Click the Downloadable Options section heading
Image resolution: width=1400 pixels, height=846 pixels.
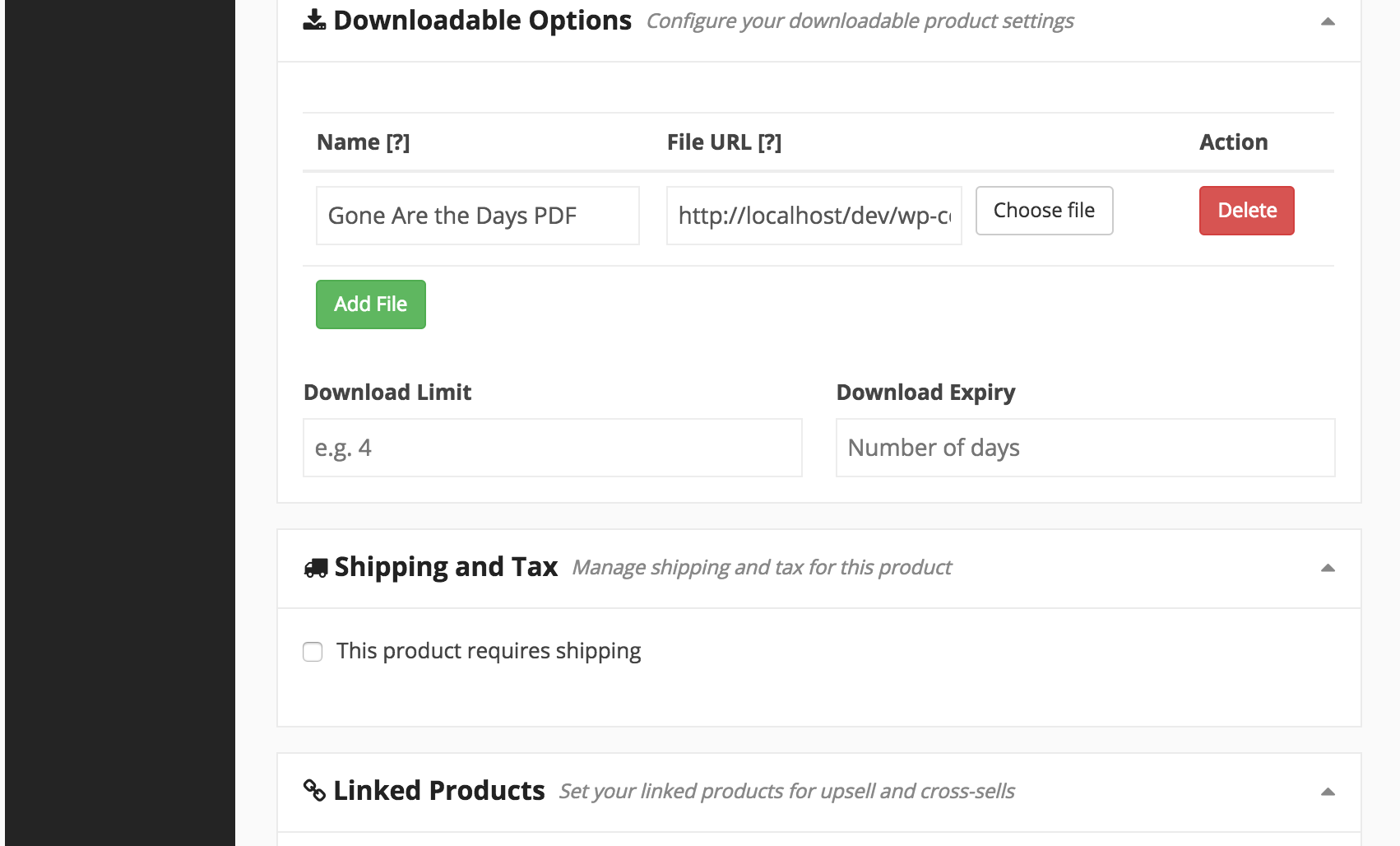point(483,20)
